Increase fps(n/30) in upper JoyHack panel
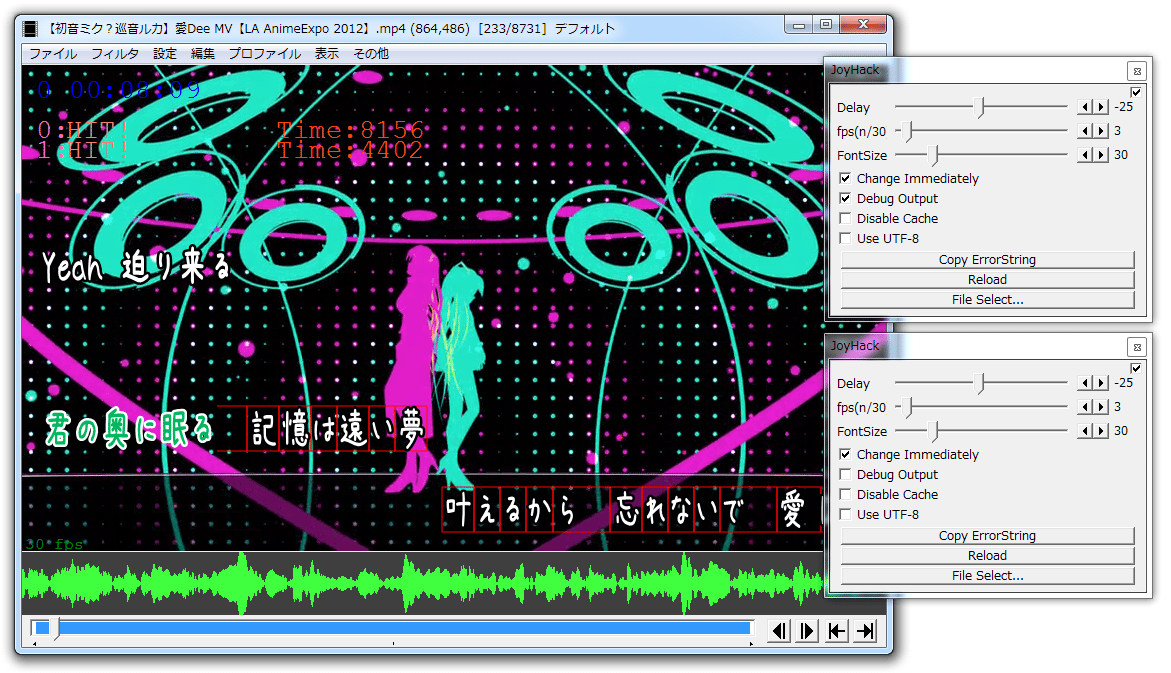This screenshot has width=1171, height=673. click(1101, 131)
